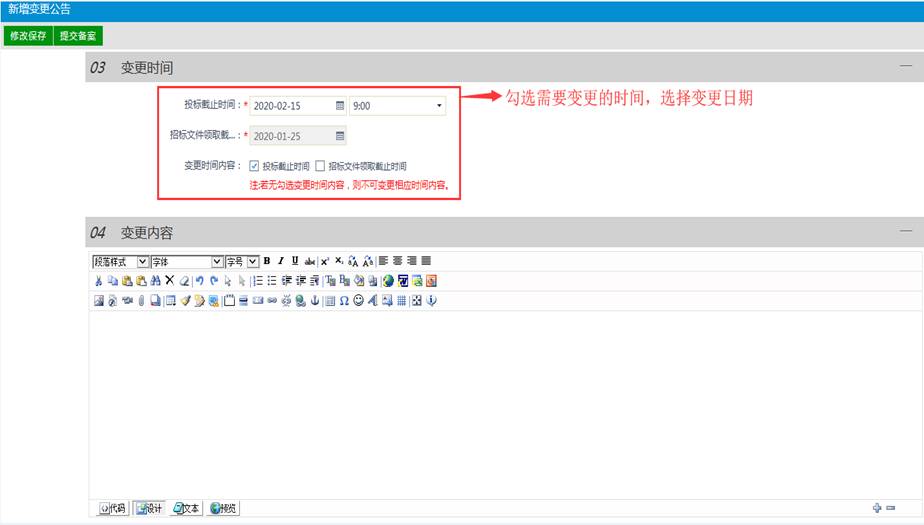Switch to the 代码 code view tab
Screen dimensions: 924x525
112,508
